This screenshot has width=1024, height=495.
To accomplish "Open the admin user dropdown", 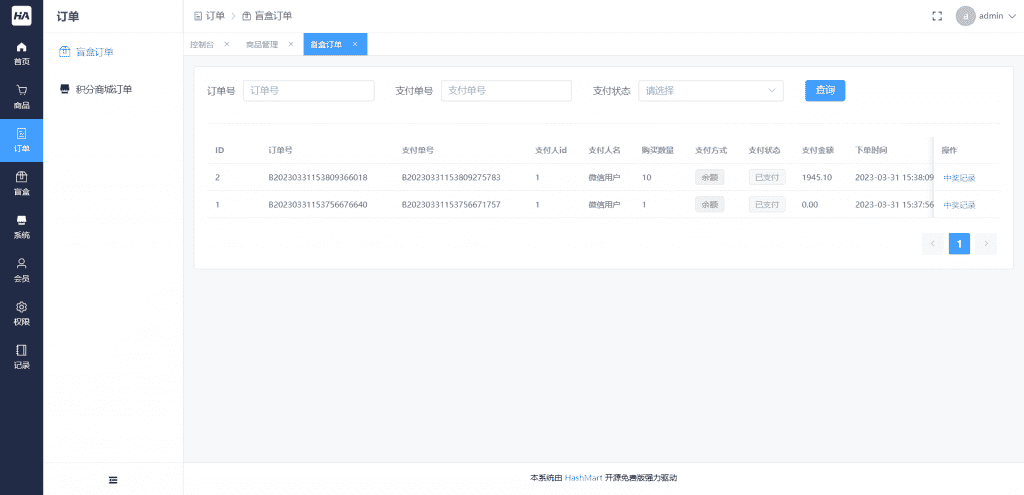I will coord(978,16).
